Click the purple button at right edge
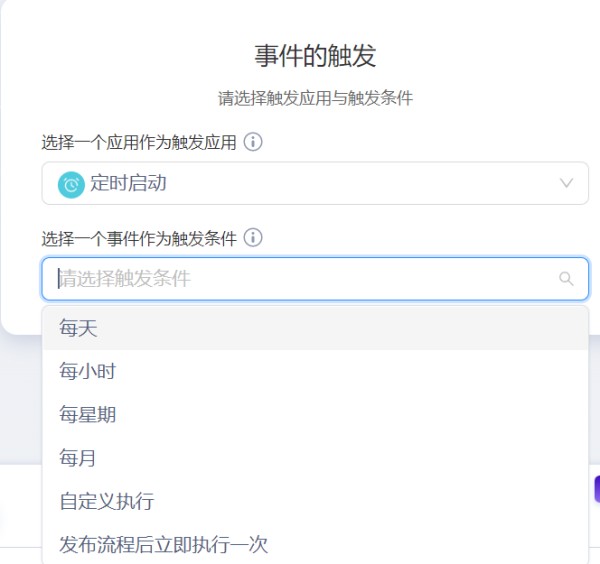The width and height of the screenshot is (600, 564). [597, 489]
